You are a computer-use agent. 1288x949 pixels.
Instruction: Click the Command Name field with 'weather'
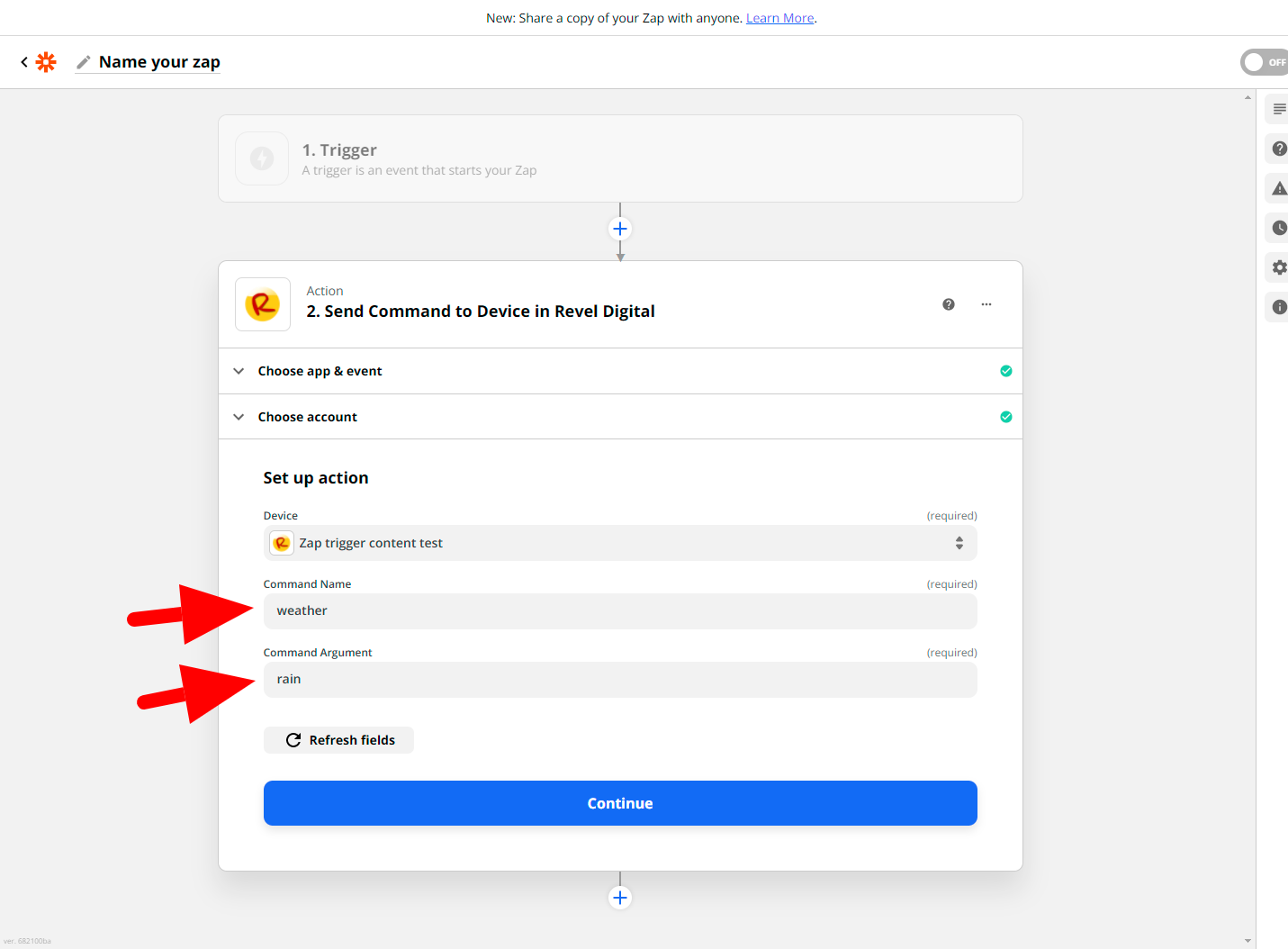click(x=620, y=611)
